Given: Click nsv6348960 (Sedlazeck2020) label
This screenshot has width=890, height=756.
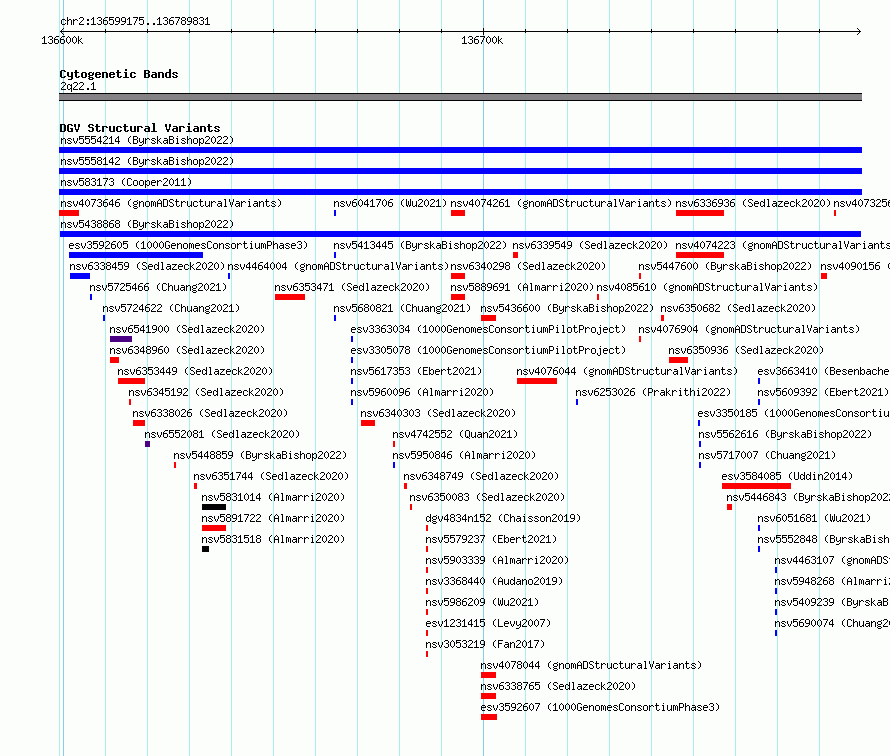Looking at the screenshot, I should click(187, 350).
